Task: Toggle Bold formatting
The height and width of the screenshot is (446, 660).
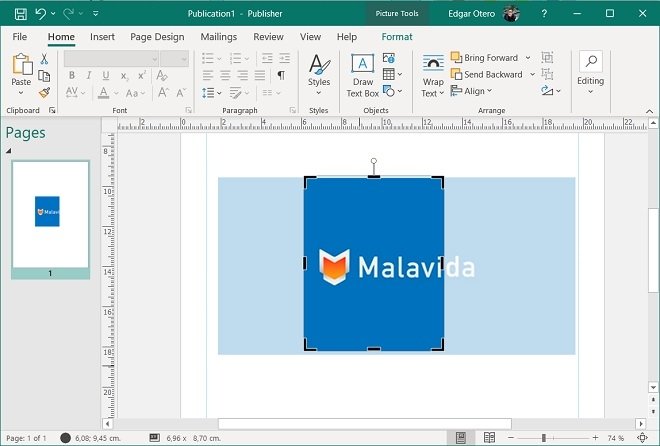Action: pyautogui.click(x=72, y=75)
